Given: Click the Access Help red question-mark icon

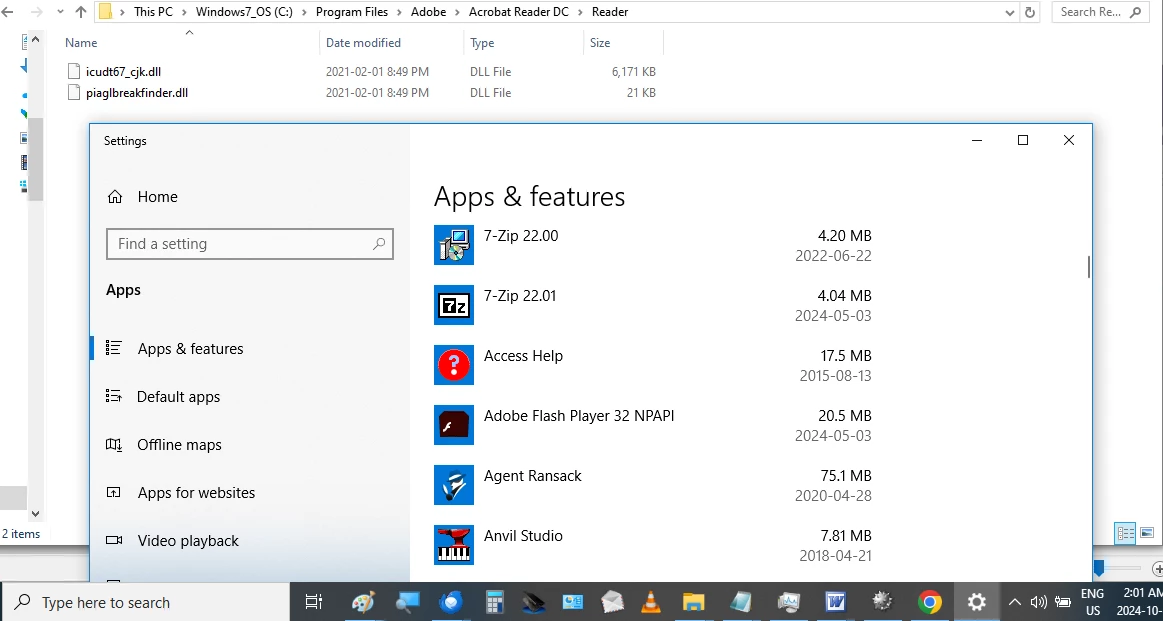Looking at the screenshot, I should [x=454, y=365].
